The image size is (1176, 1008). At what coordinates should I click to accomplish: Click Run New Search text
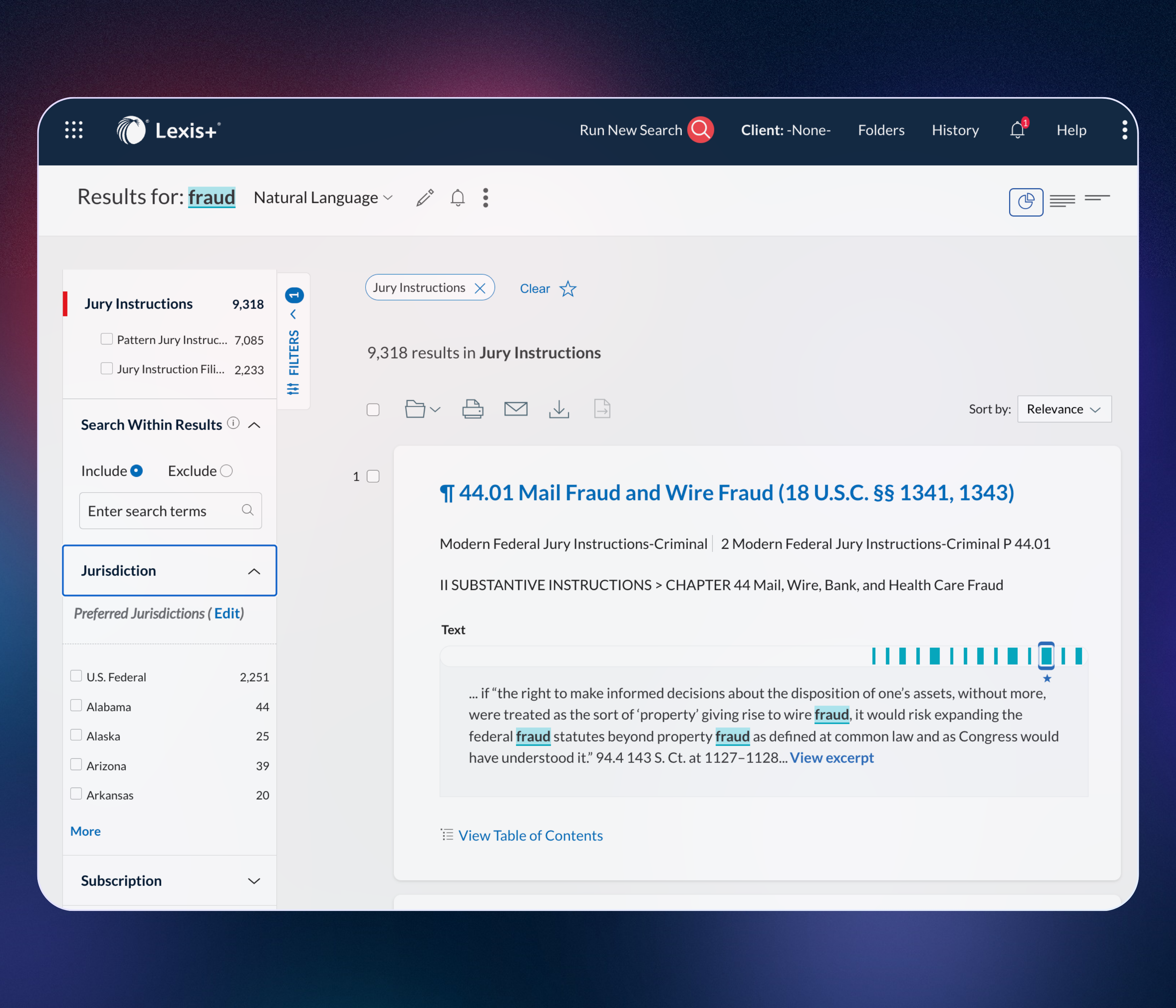tap(631, 130)
